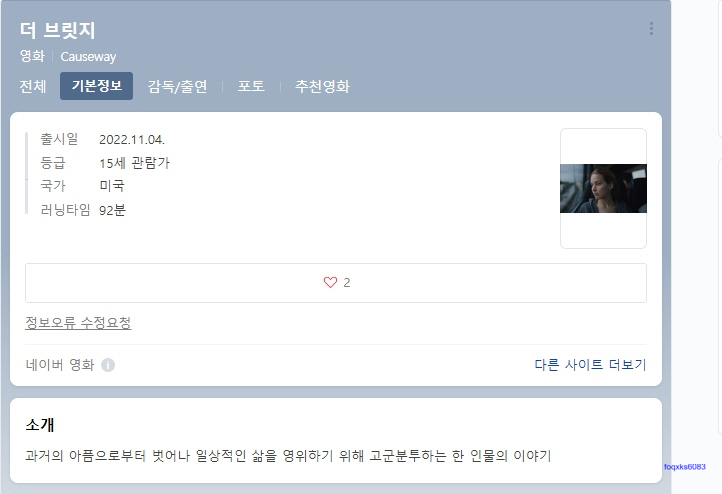
Task: Click the heart like icon
Action: [x=330, y=282]
